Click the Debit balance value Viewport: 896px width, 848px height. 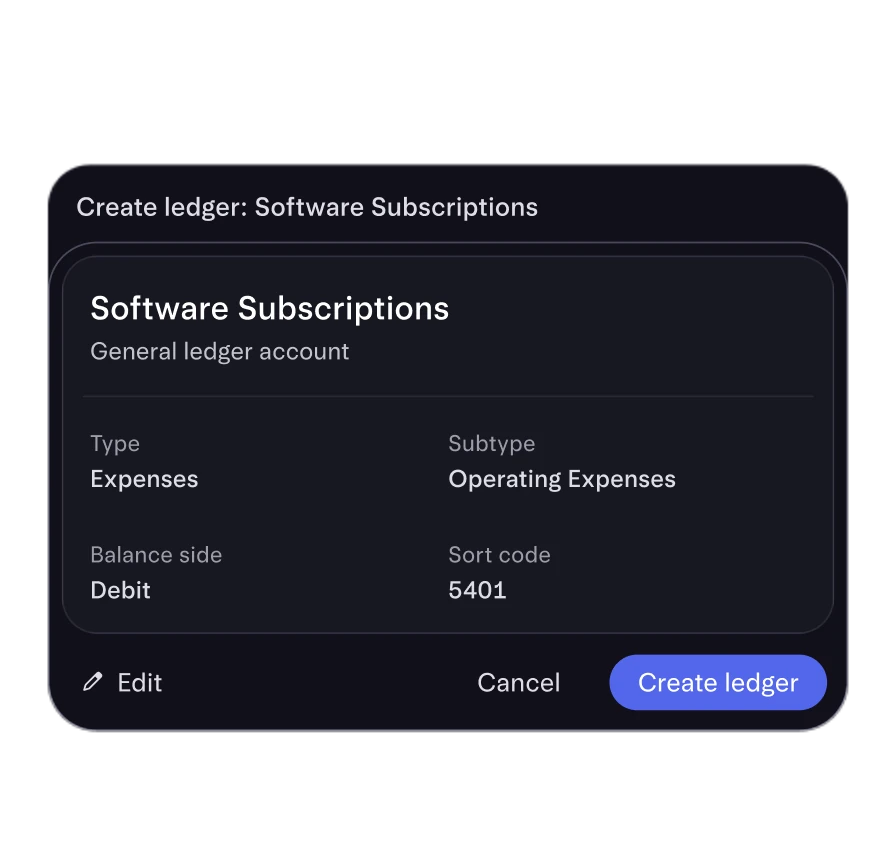121,590
